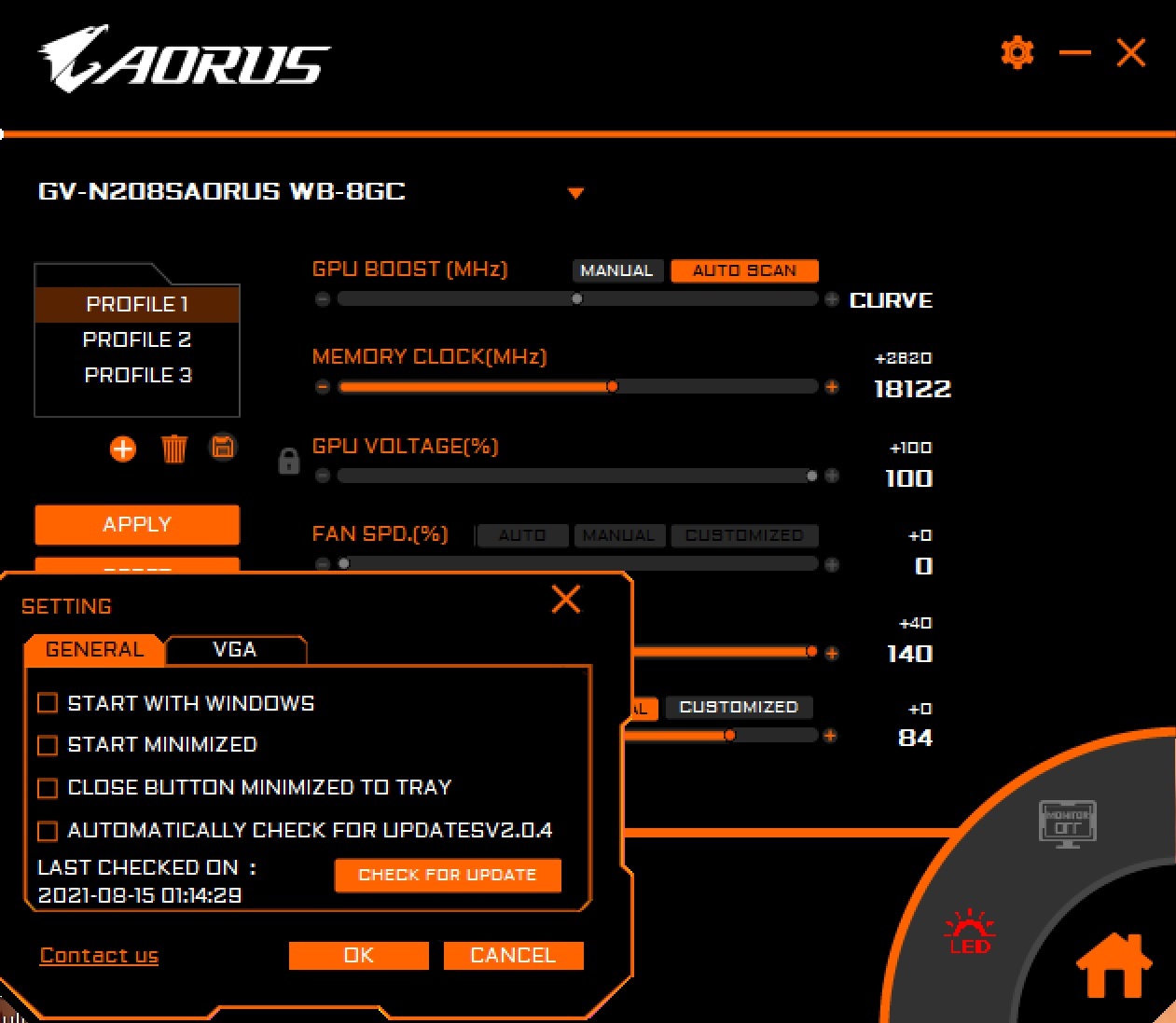Click last checked date 2021-08-15 01:14:29
1176x1023 pixels.
(140, 895)
